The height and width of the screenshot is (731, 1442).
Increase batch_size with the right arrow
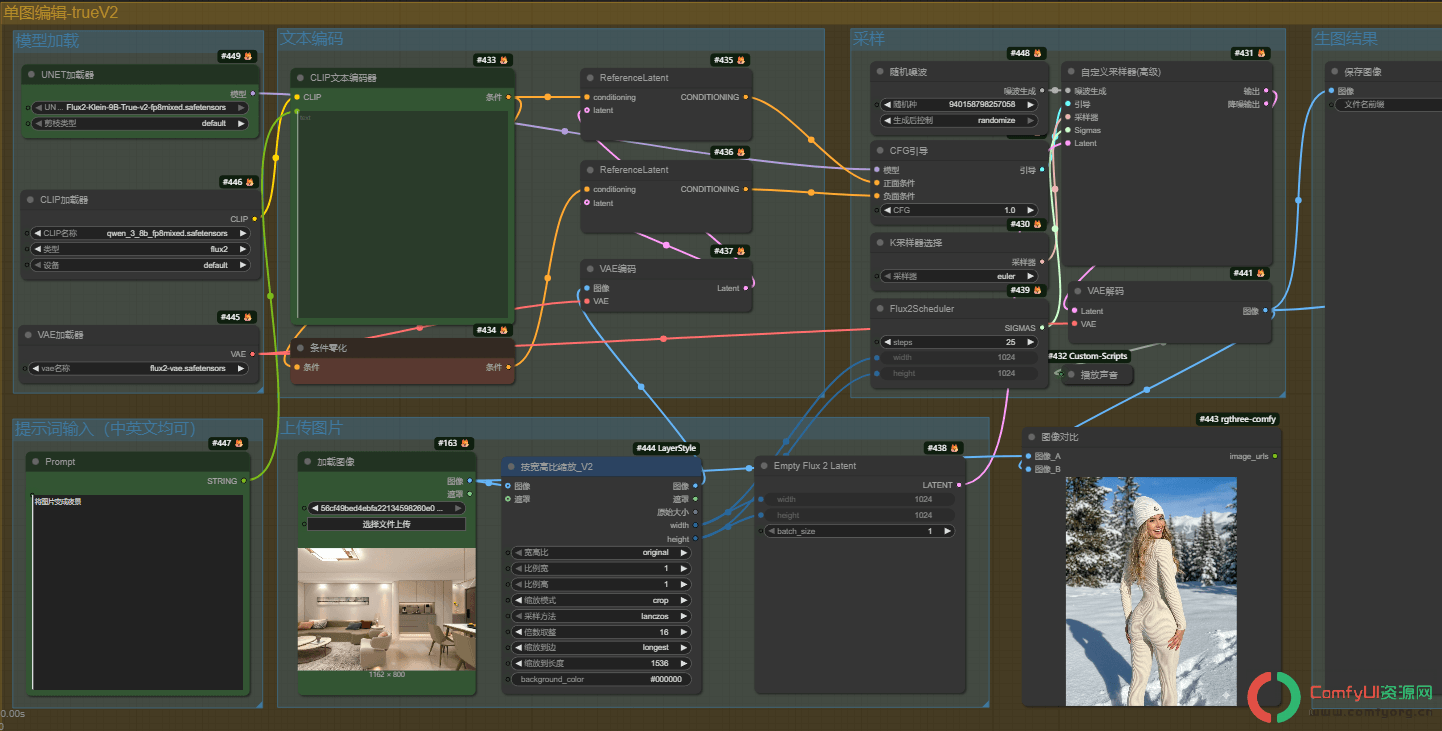pyautogui.click(x=946, y=531)
